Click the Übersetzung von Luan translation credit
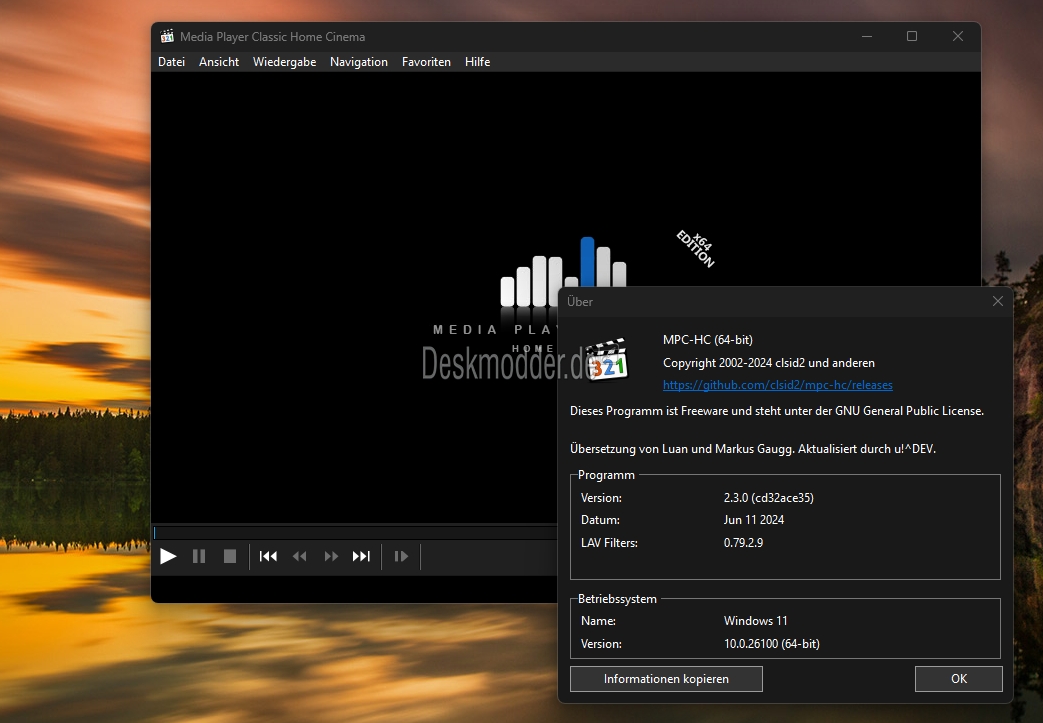1043x723 pixels. [752, 448]
